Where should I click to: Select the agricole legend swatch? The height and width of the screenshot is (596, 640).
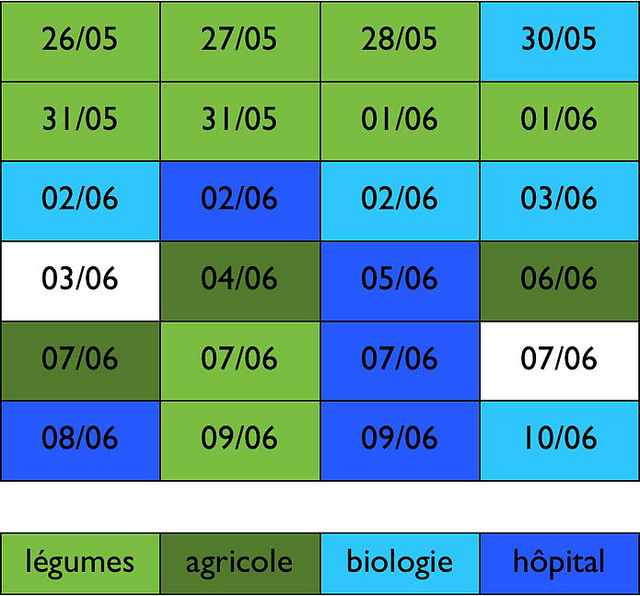click(240, 562)
